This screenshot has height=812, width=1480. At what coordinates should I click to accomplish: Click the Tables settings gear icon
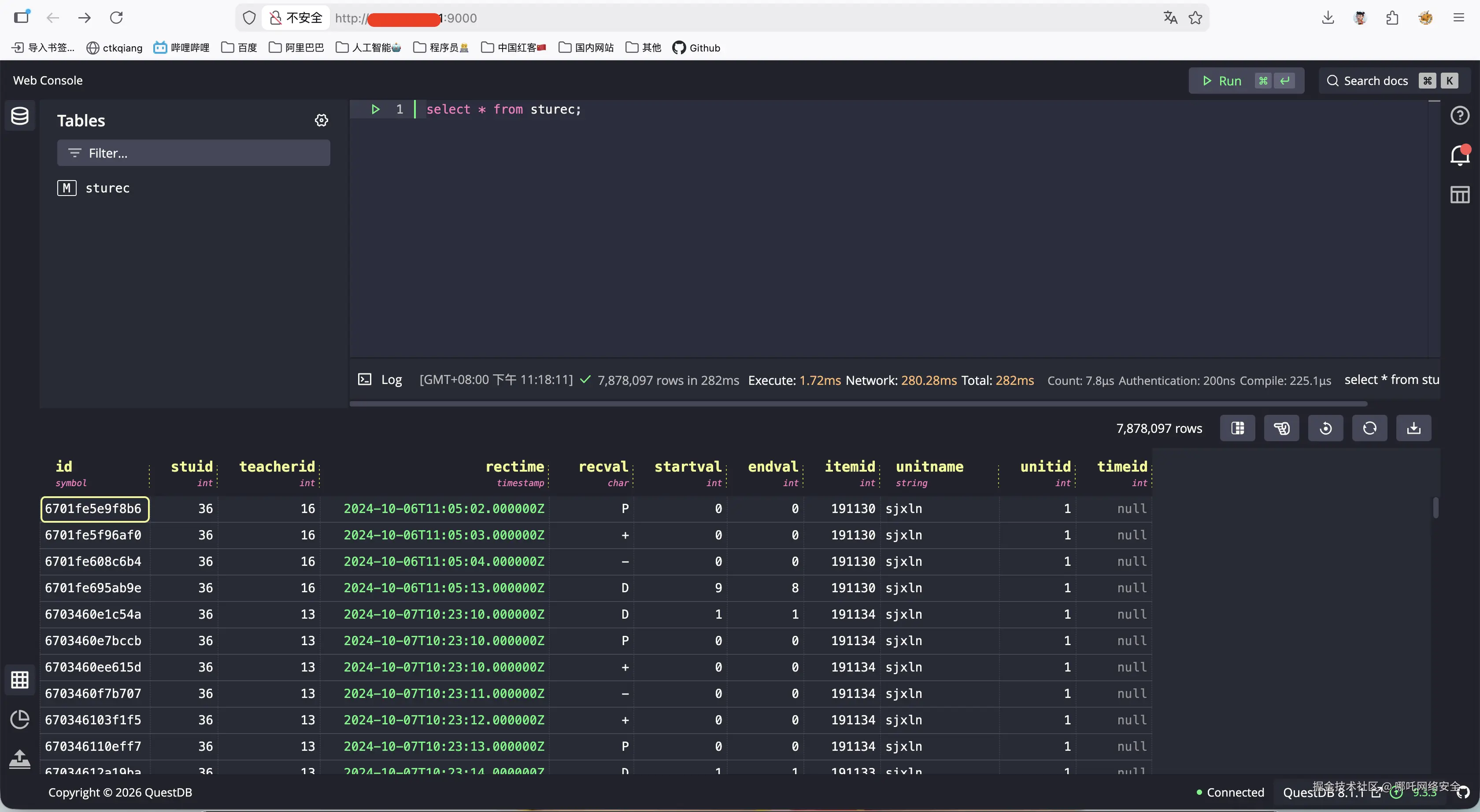coord(321,120)
